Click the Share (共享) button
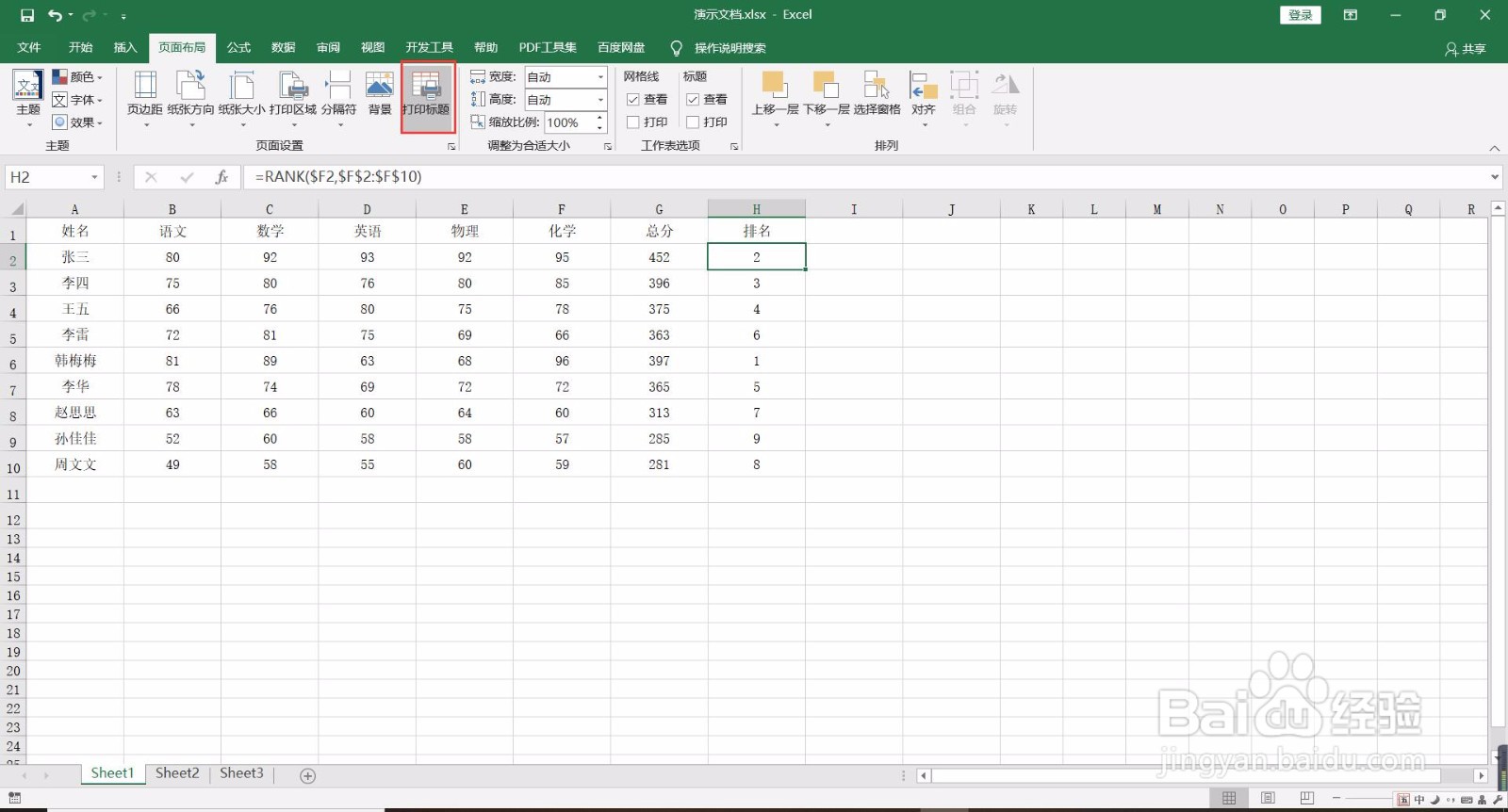1508x812 pixels. click(1466, 49)
